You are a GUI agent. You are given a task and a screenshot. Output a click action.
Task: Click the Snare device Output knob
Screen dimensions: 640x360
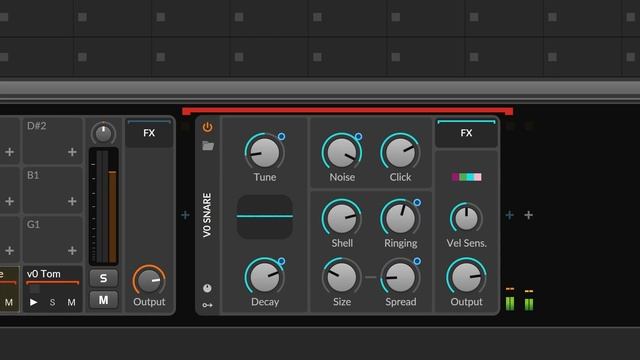466,278
